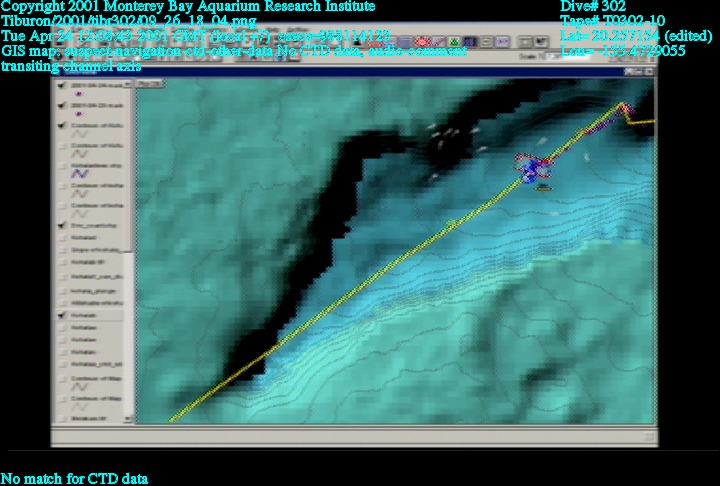Click the purple point symbol under the 2001-04-24 layer
This screenshot has height=486, width=720.
tap(78, 95)
